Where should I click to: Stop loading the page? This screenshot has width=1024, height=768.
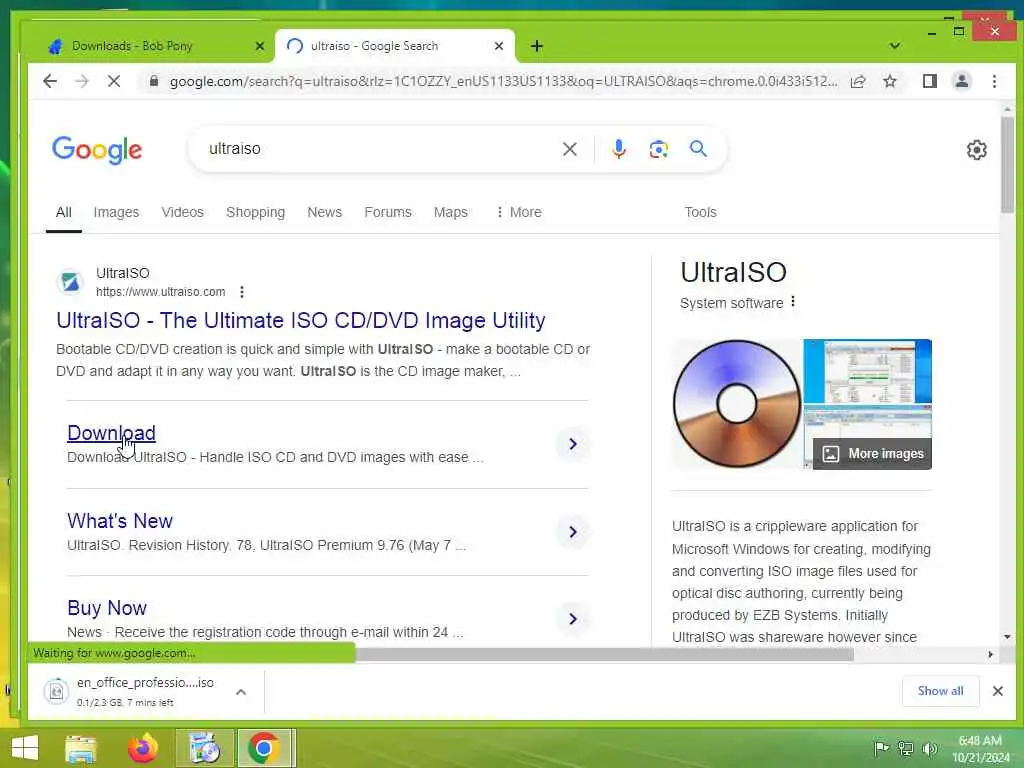coord(114,81)
